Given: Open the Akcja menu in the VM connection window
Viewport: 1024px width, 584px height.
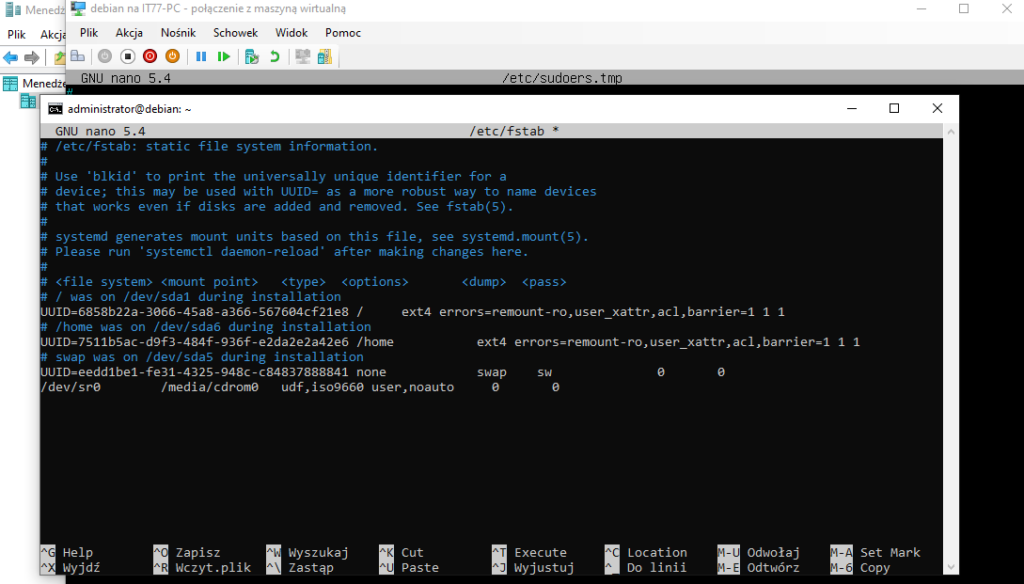Looking at the screenshot, I should pos(129,33).
